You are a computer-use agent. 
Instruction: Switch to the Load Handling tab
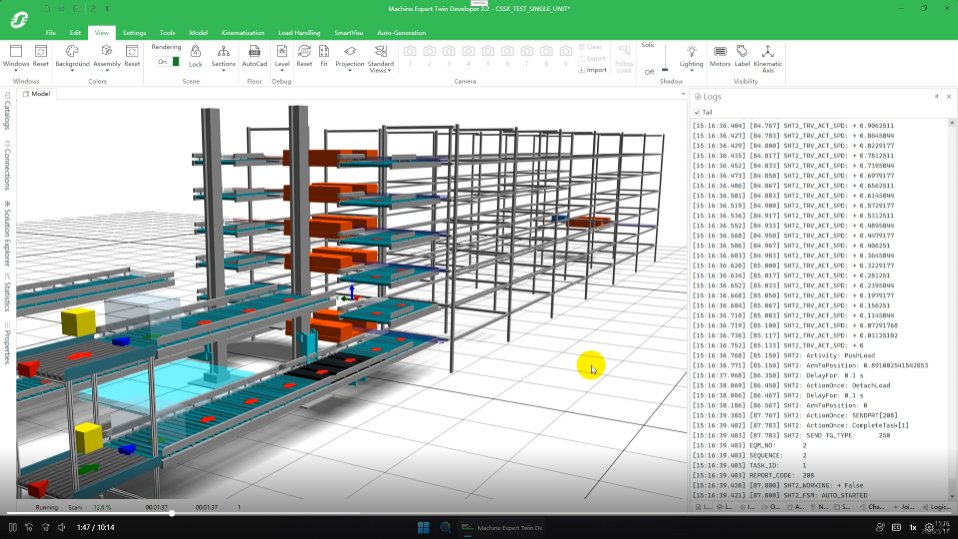299,32
